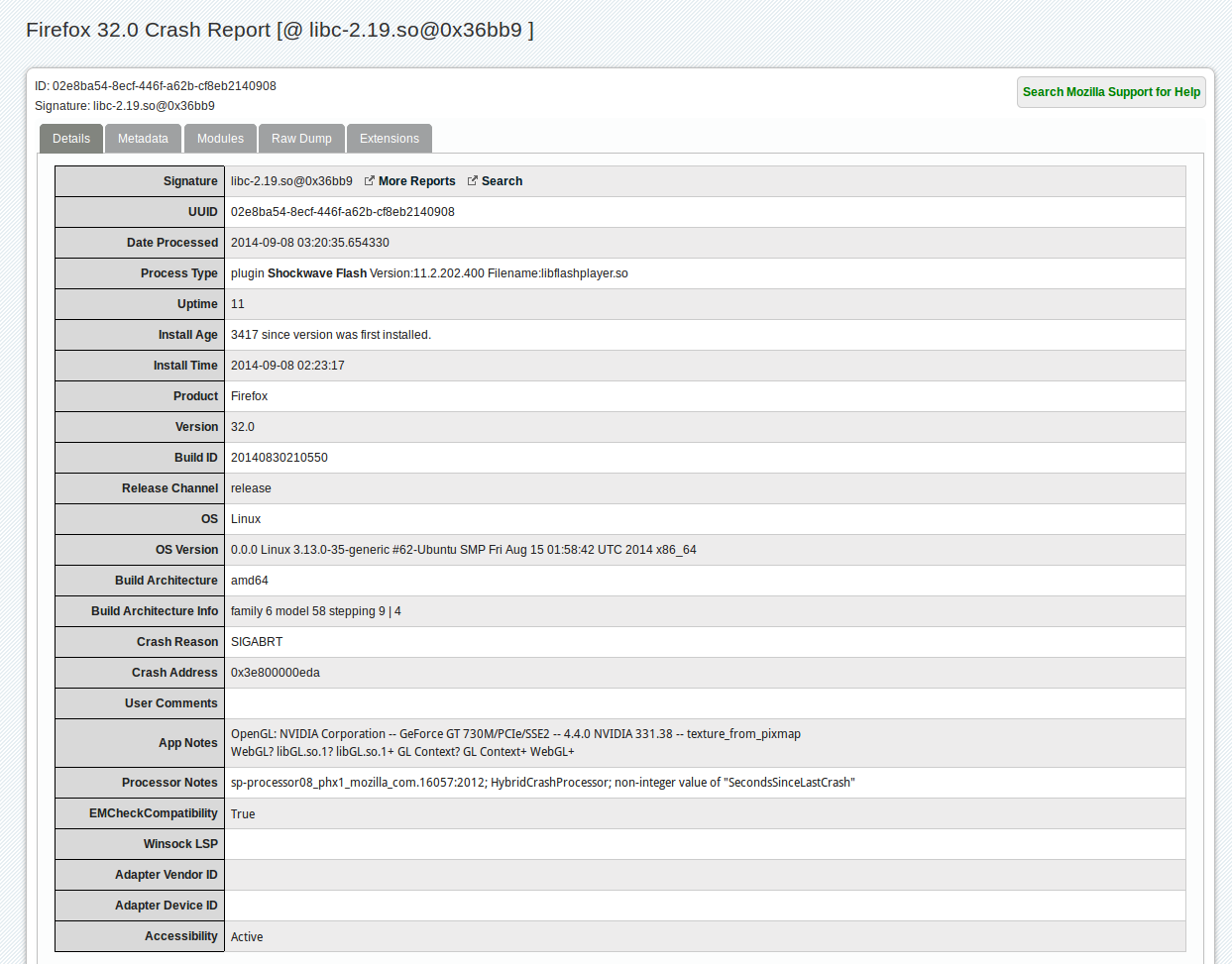
Task: Click the Date Processed value 2014-09-08 03:20:35.654330
Action: (x=310, y=243)
